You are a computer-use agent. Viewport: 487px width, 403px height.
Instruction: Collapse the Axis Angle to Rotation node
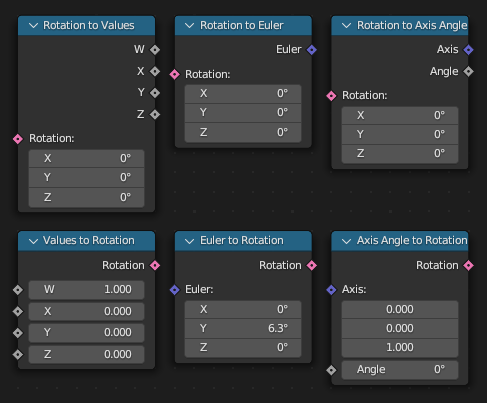pyautogui.click(x=346, y=241)
